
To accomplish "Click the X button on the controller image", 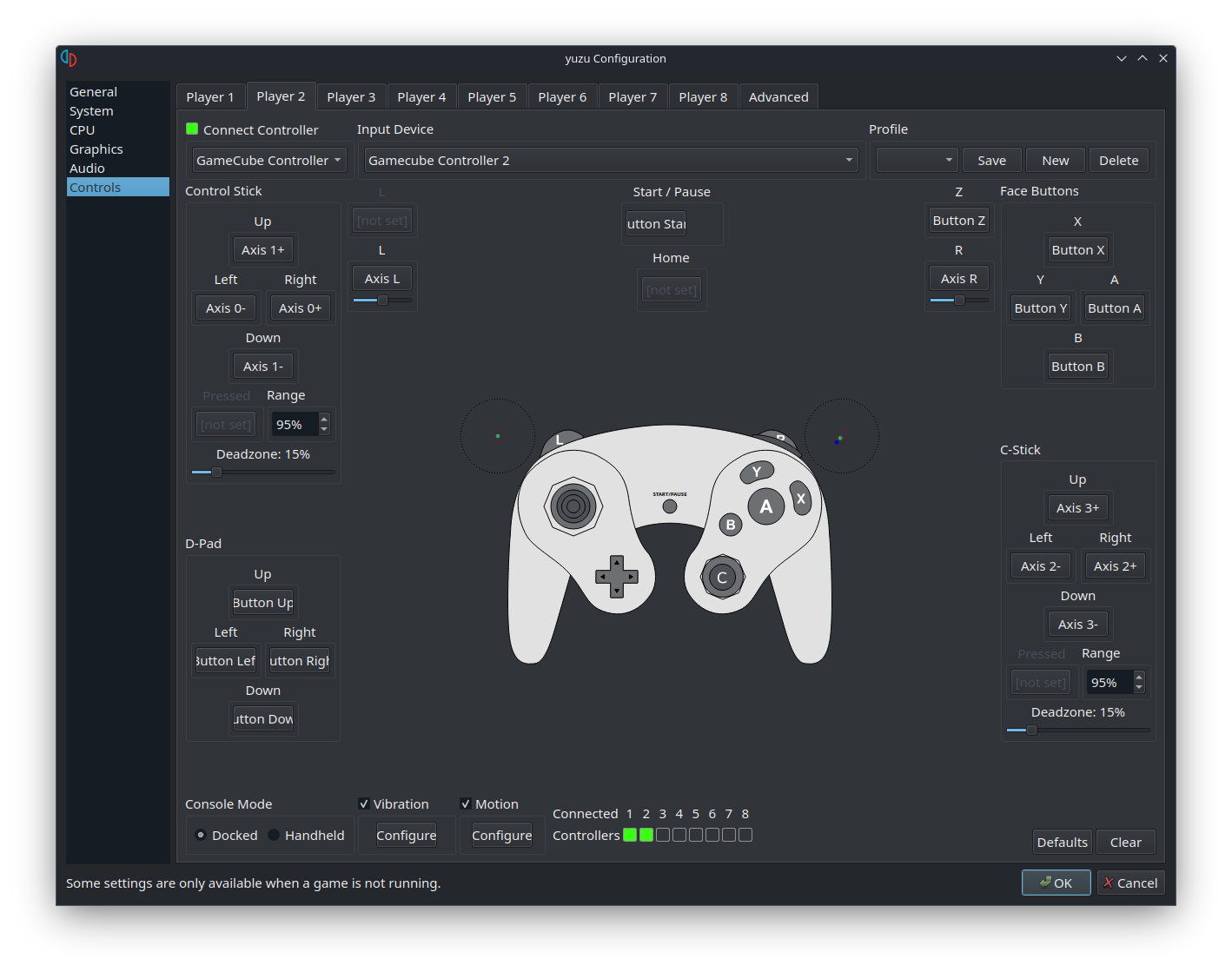I will pos(801,499).
